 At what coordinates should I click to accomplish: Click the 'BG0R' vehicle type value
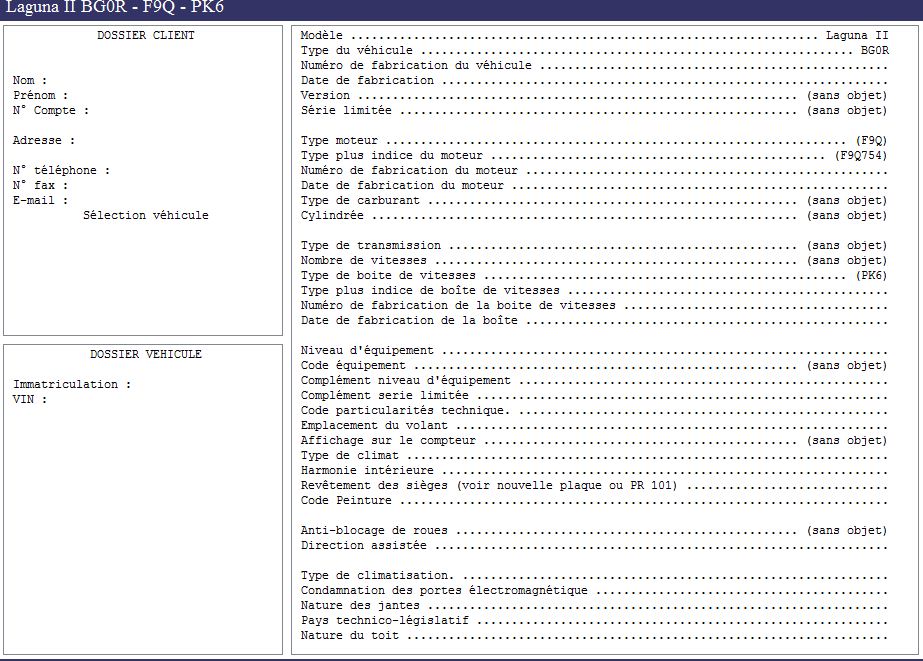coord(875,51)
